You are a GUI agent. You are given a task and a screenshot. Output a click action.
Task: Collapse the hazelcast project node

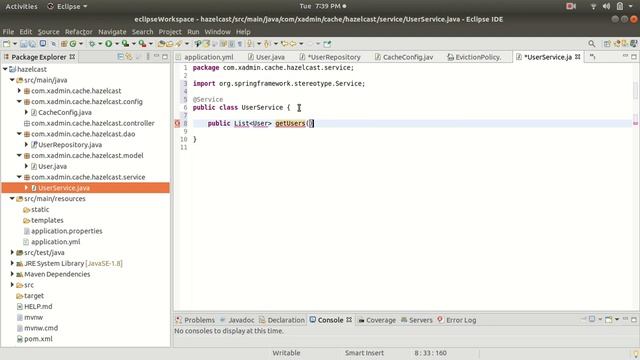coord(5,69)
